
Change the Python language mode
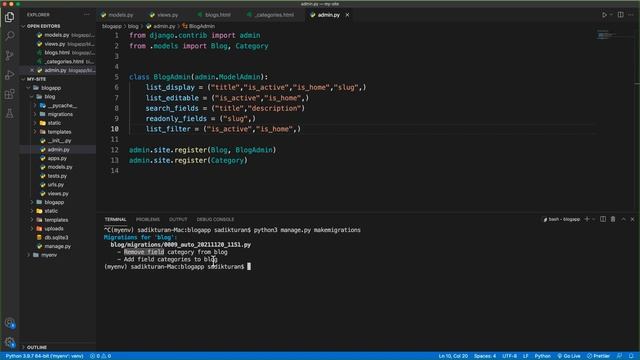tap(542, 356)
